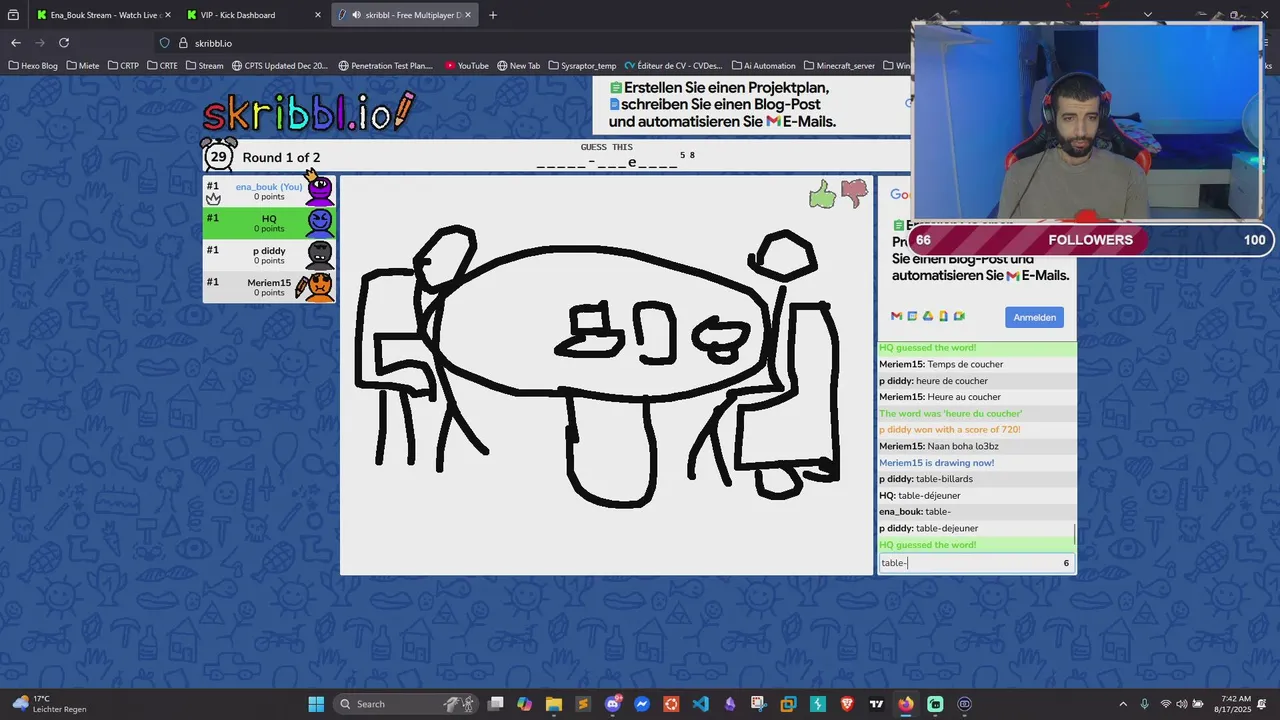Open Brave browser from taskbar
The width and height of the screenshot is (1280, 720).
[x=848, y=704]
